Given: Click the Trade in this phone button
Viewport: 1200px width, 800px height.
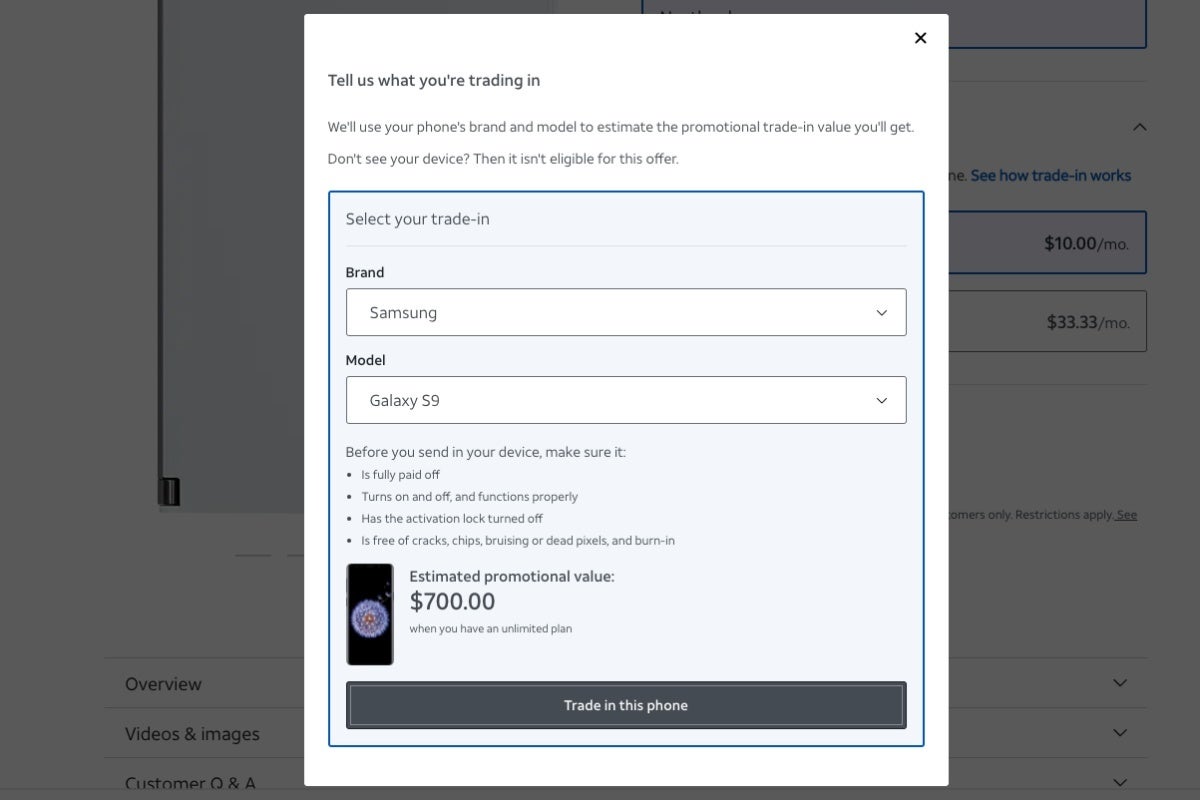Looking at the screenshot, I should pos(626,705).
